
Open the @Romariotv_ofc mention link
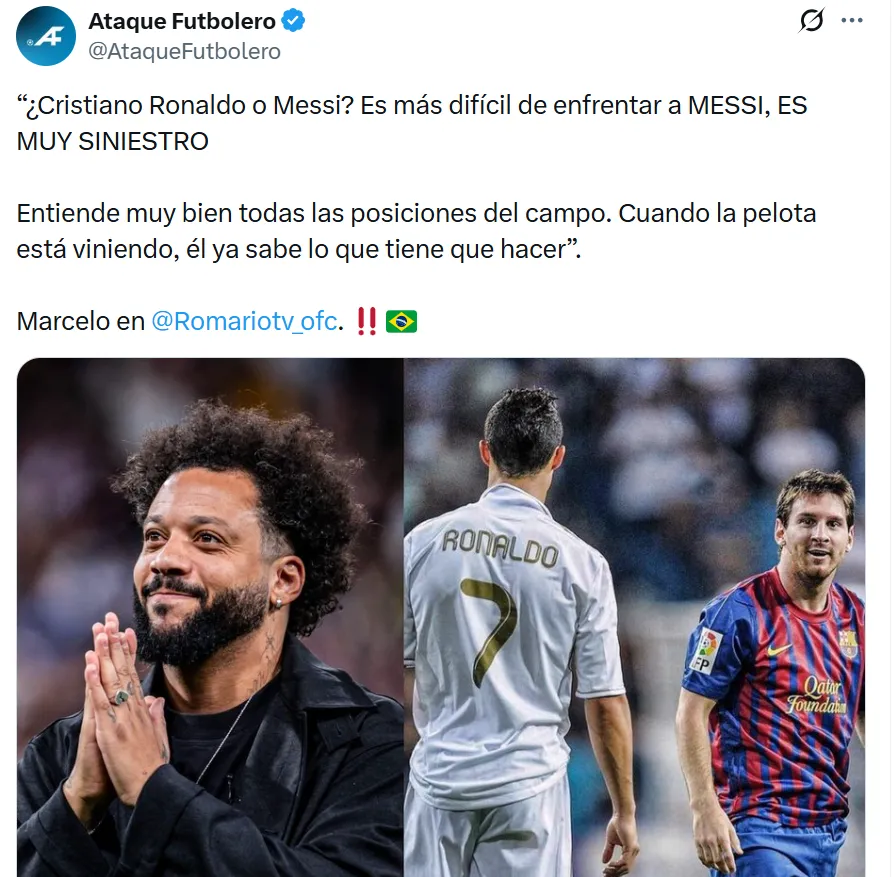245,321
